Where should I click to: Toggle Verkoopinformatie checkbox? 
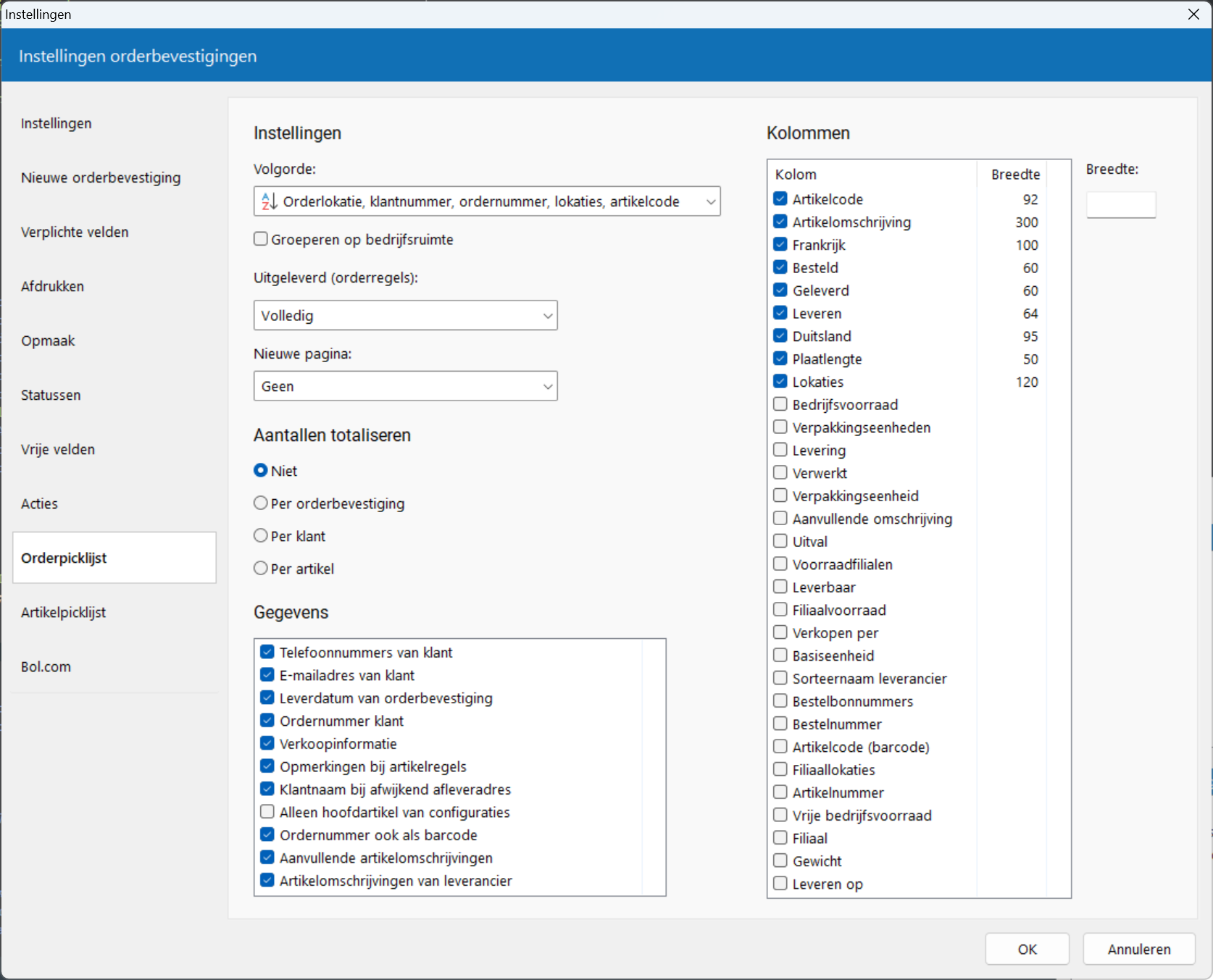click(267, 743)
